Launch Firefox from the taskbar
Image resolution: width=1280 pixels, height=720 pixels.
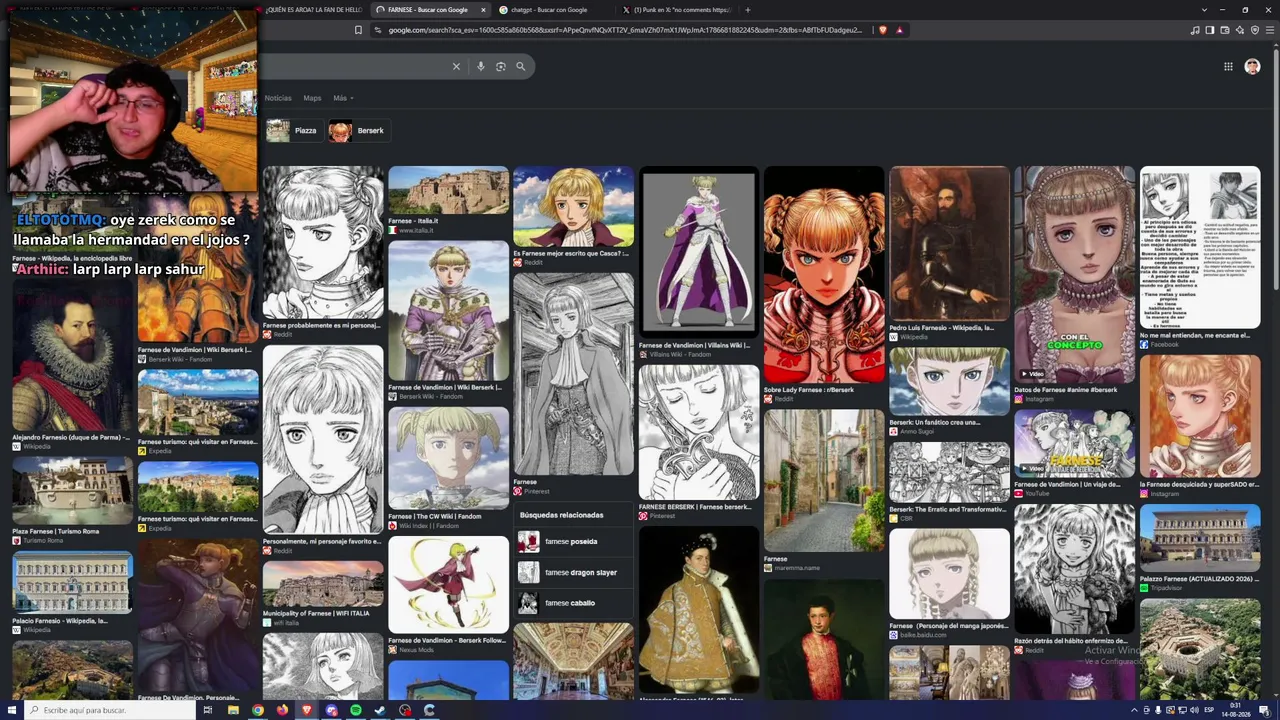[282, 710]
